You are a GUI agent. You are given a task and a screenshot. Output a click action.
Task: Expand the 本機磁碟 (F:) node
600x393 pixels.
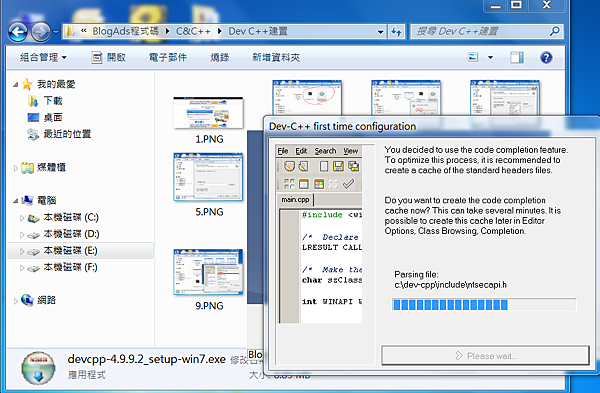(x=22, y=268)
